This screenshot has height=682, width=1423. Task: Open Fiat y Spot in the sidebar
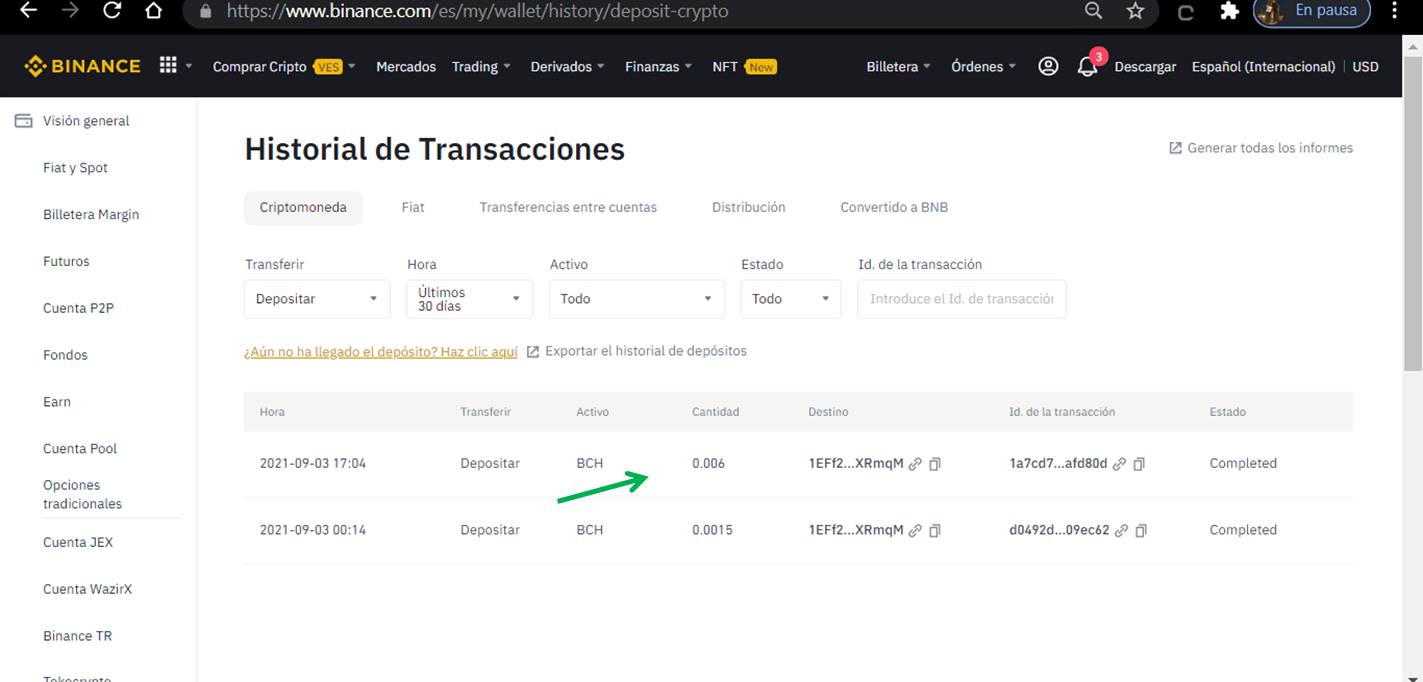[75, 168]
